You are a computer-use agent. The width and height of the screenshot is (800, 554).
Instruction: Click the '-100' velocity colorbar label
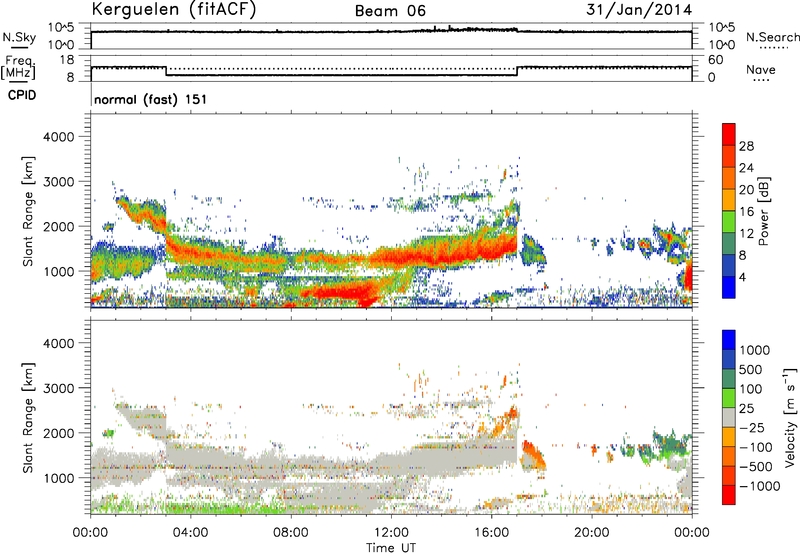click(x=756, y=447)
